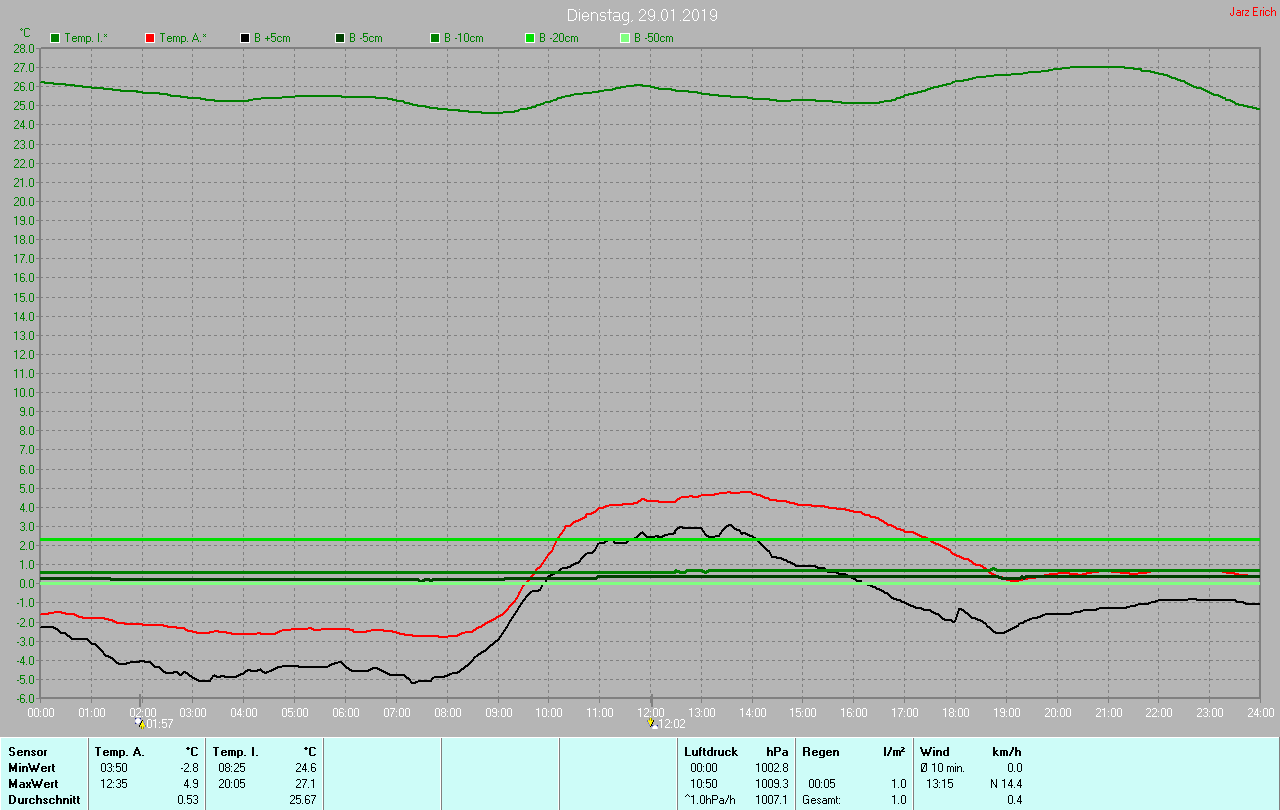Viewport: 1280px width, 810px height.
Task: Toggle the B +5cm black legend box
Action: pyautogui.click(x=245, y=38)
